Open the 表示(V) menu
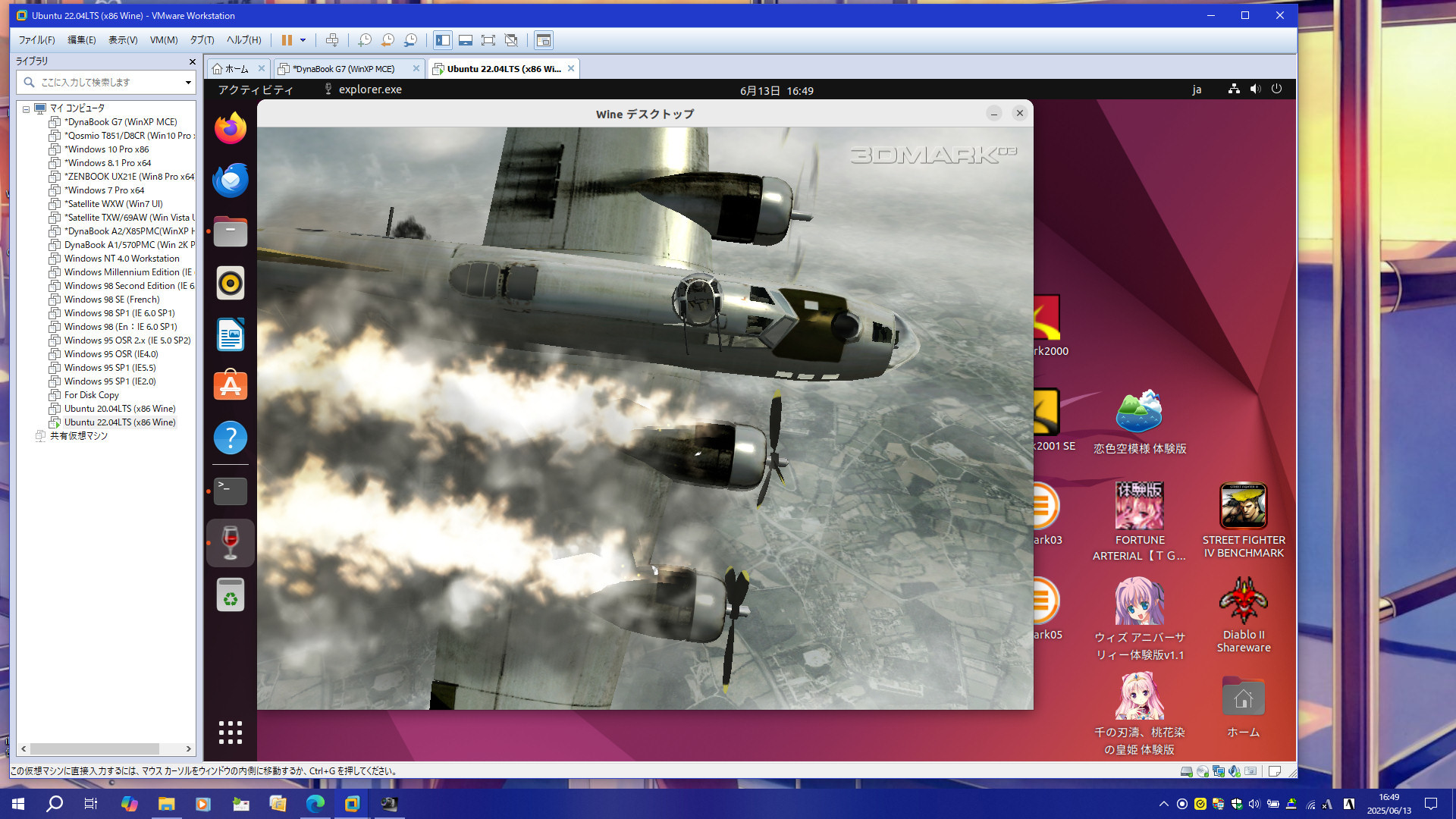This screenshot has height=819, width=1456. (x=123, y=40)
